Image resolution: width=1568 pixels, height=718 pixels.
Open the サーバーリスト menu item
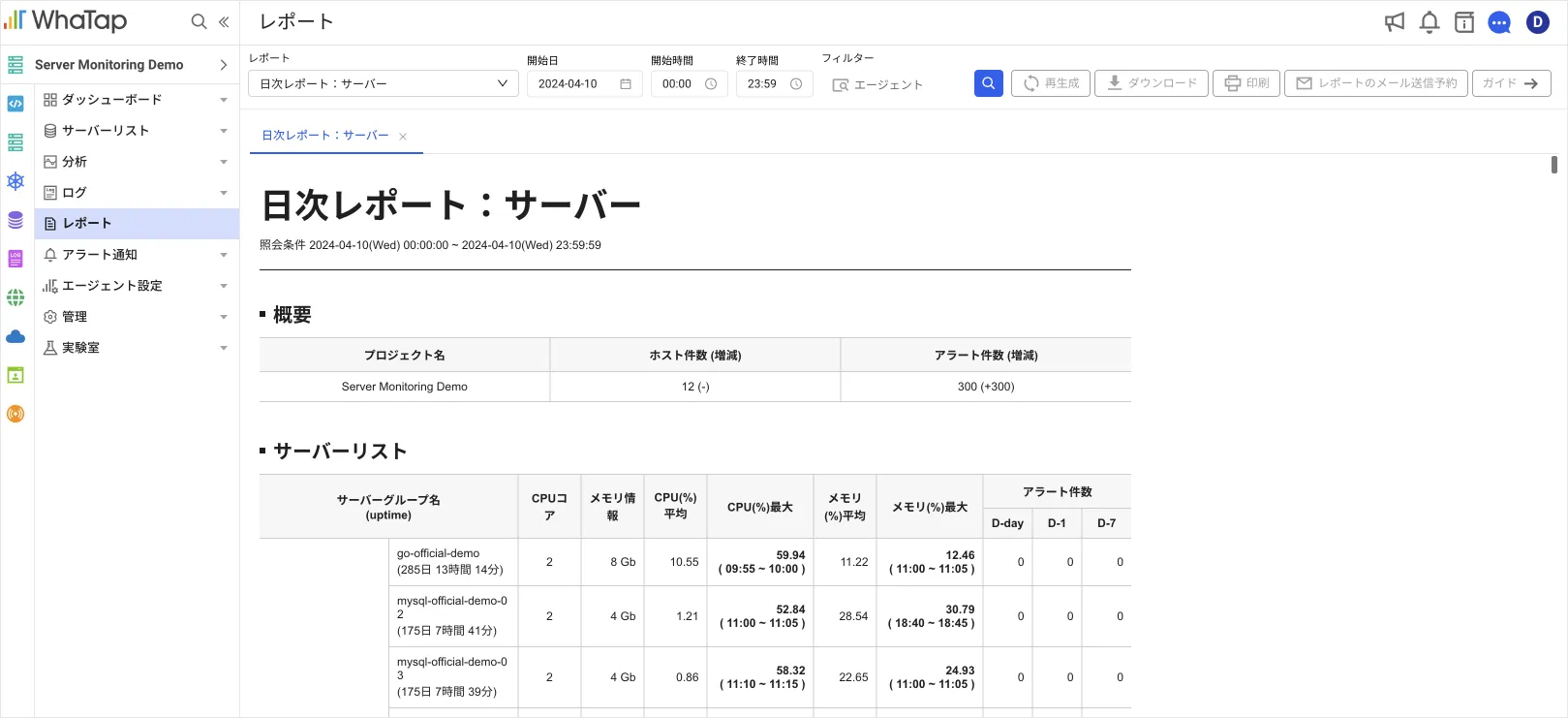[137, 131]
